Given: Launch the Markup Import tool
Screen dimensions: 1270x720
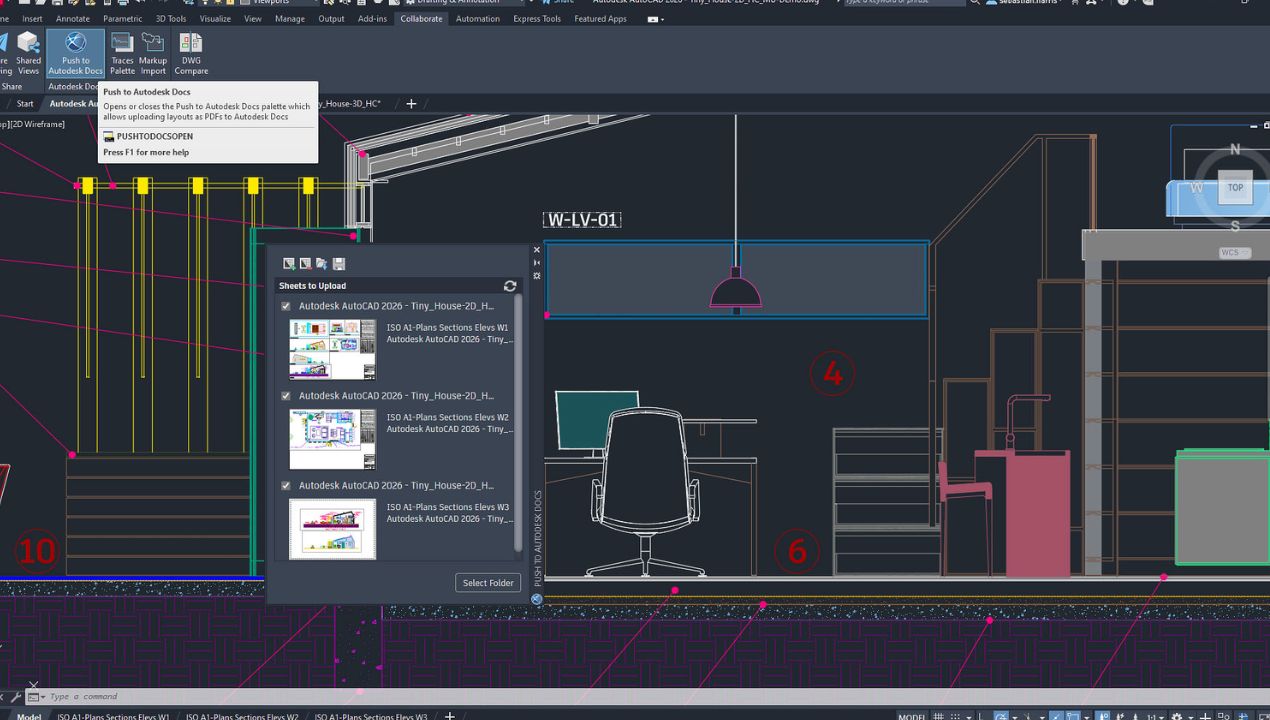Looking at the screenshot, I should (x=153, y=53).
